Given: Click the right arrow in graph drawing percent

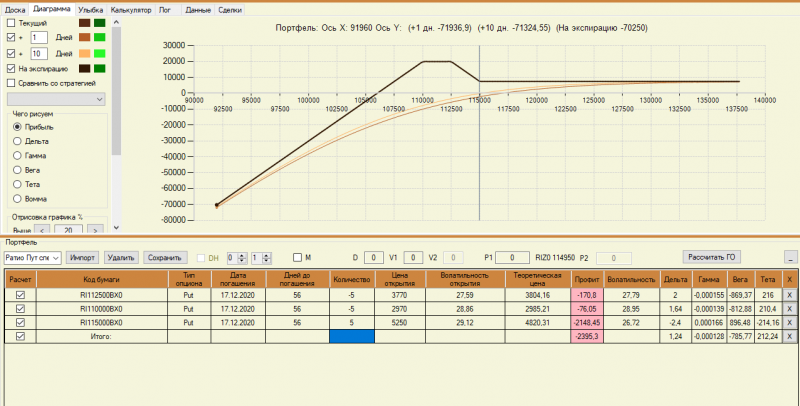Looking at the screenshot, I should (95, 231).
